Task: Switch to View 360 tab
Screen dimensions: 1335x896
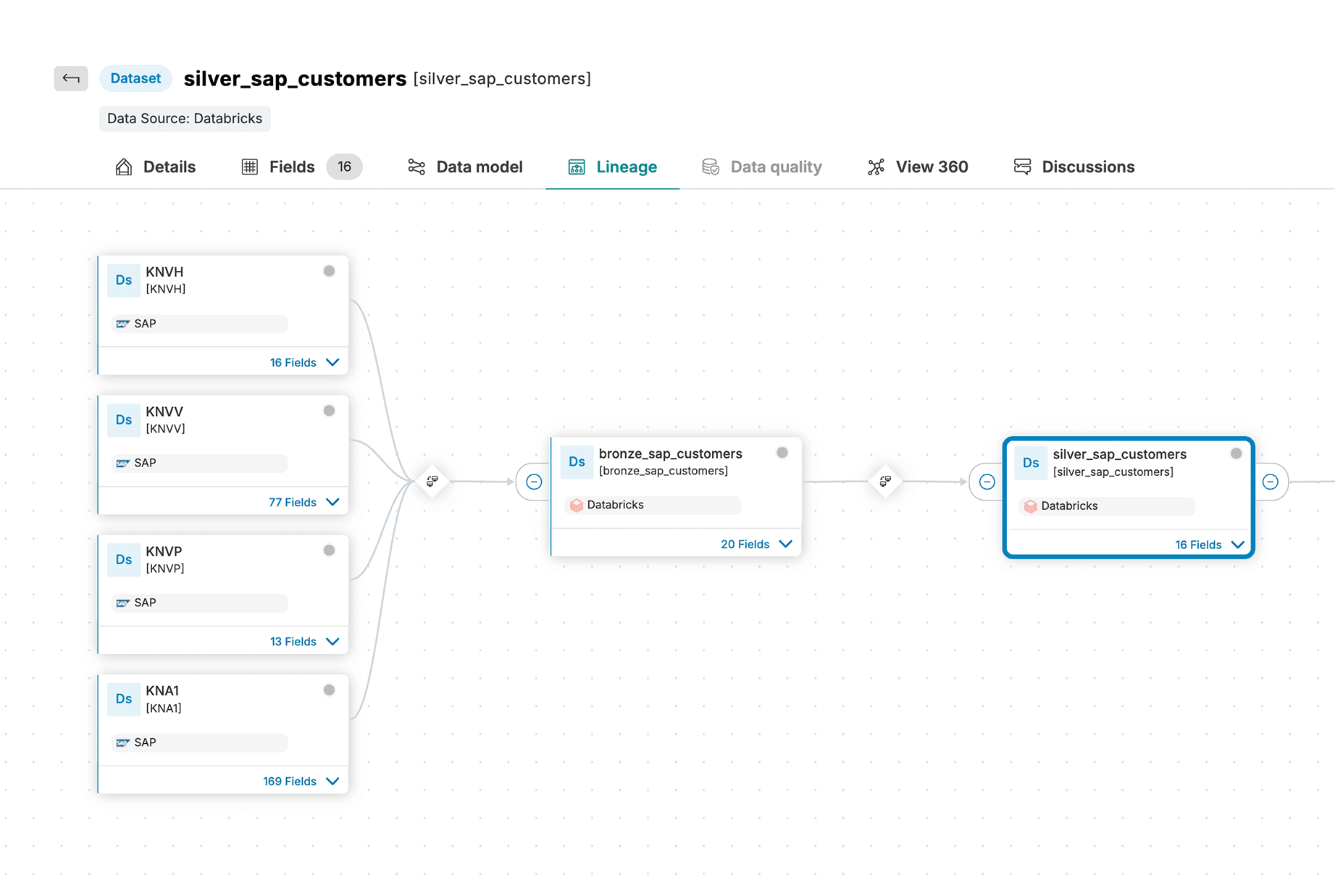Action: click(x=917, y=167)
